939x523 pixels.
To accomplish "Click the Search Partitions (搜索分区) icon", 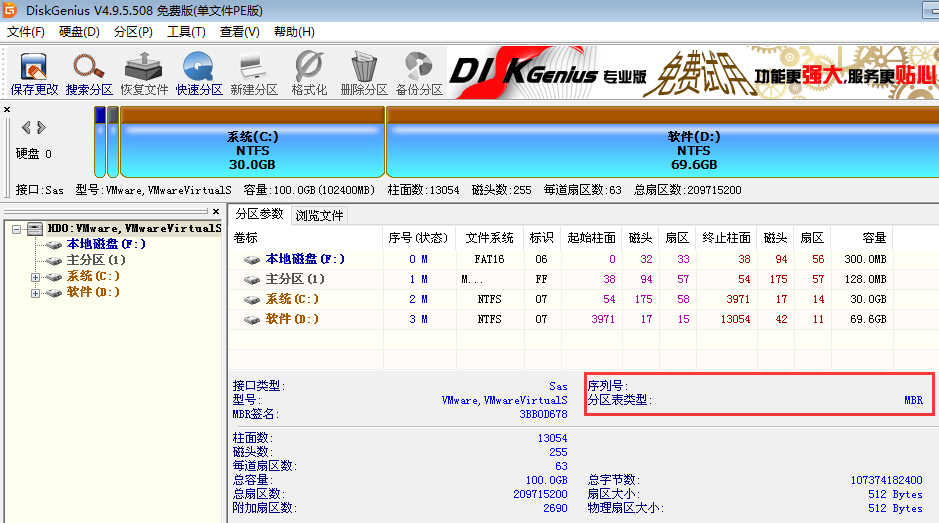I will [x=89, y=73].
